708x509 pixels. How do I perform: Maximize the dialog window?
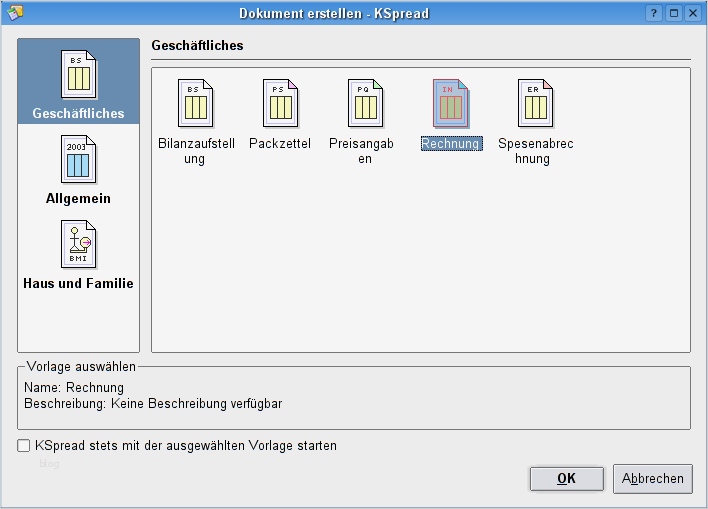tap(674, 13)
